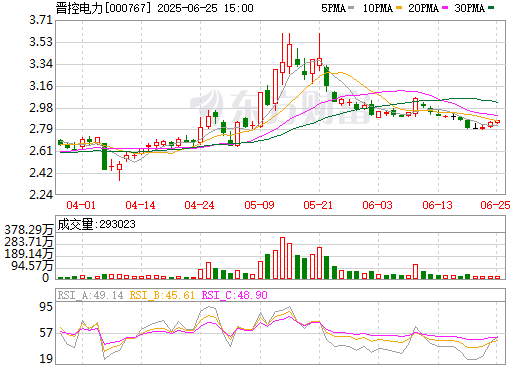Click the RSI_C:48.90 indicator label
This screenshot has height=365, width=520.
(x=235, y=295)
